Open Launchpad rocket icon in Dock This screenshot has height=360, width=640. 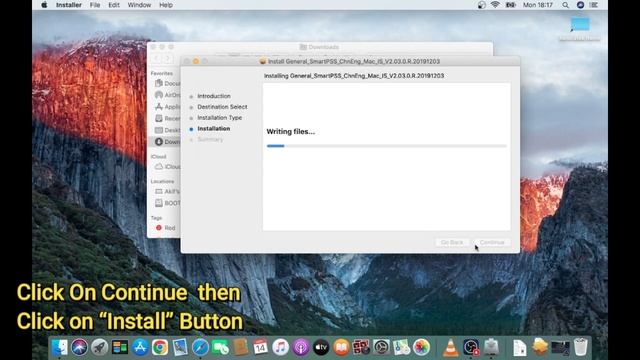[x=100, y=347]
